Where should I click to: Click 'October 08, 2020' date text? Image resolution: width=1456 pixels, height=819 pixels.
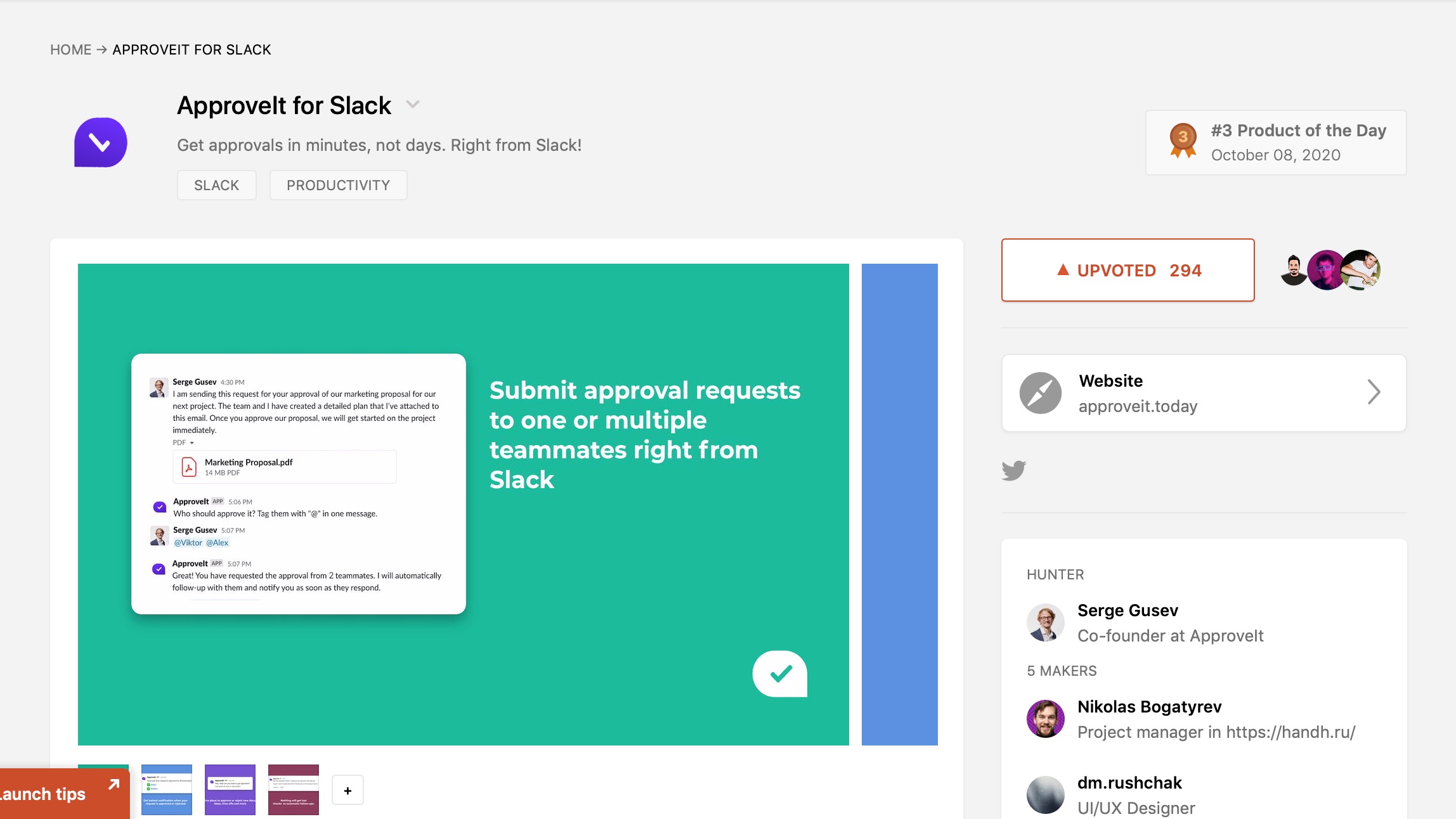[x=1276, y=155]
